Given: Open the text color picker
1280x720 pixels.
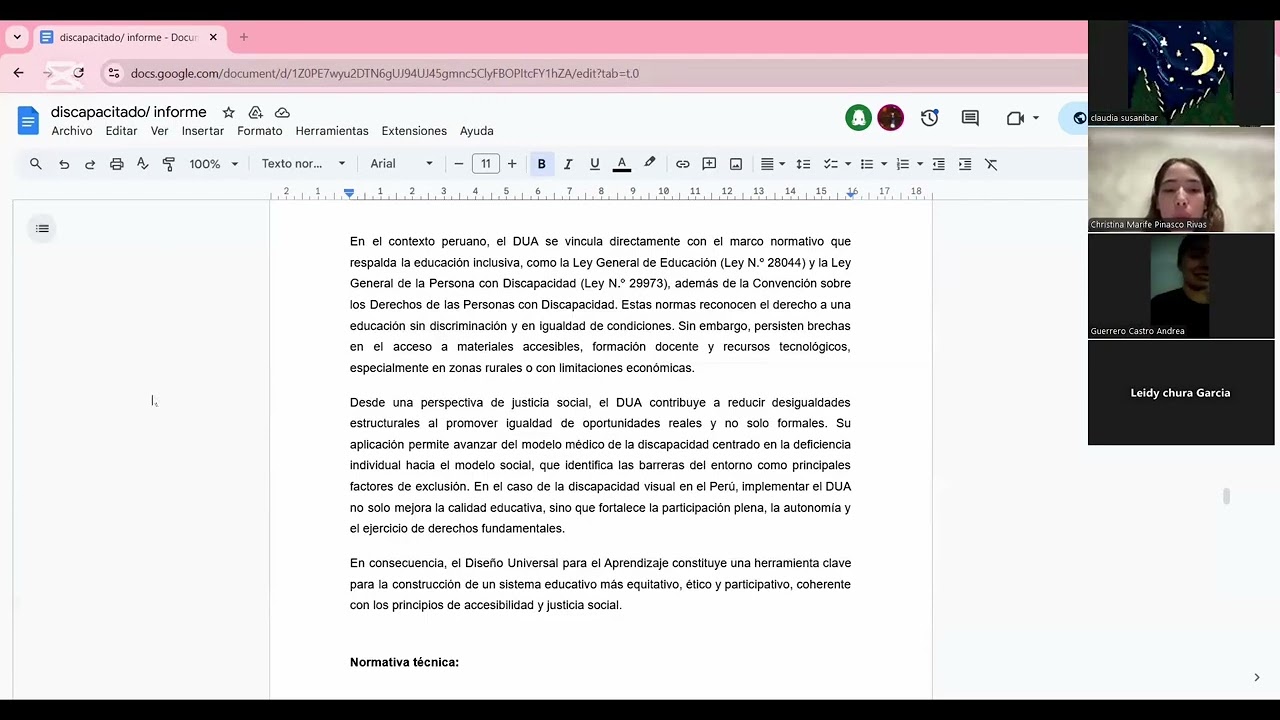Looking at the screenshot, I should pos(622,164).
